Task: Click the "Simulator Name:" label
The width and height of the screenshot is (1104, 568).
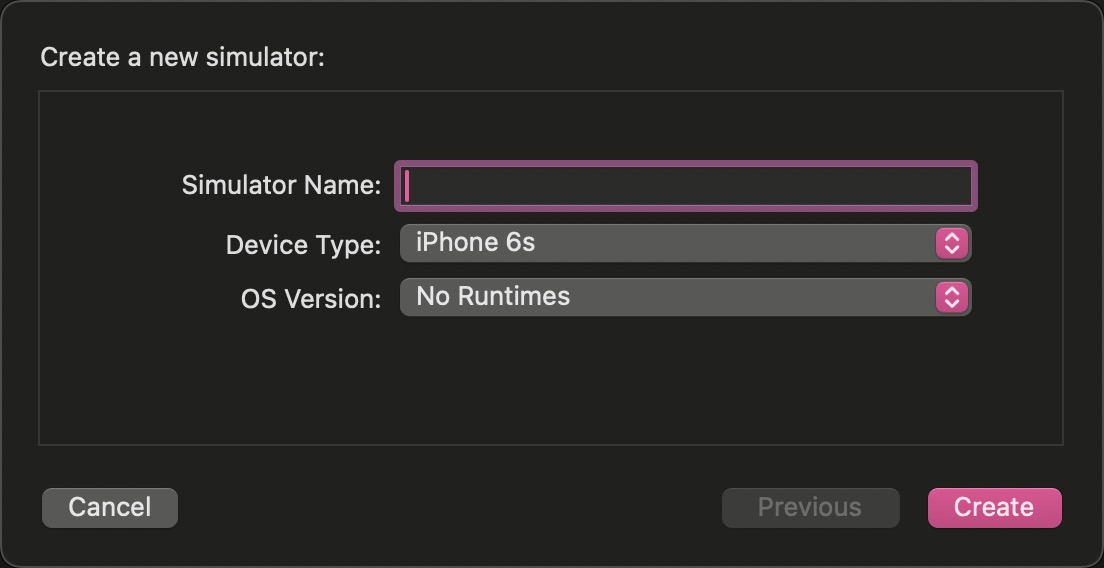Action: tap(281, 186)
